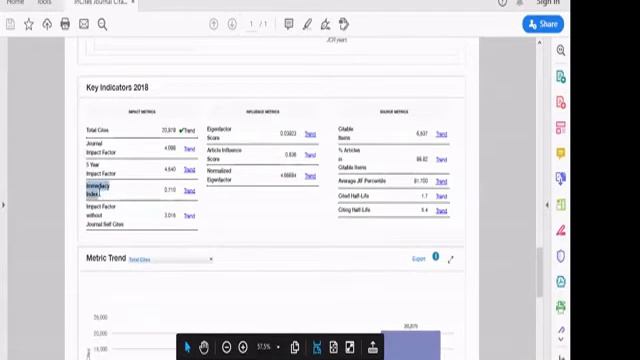Click the blue Share button
This screenshot has height=360, width=640.
tap(543, 24)
